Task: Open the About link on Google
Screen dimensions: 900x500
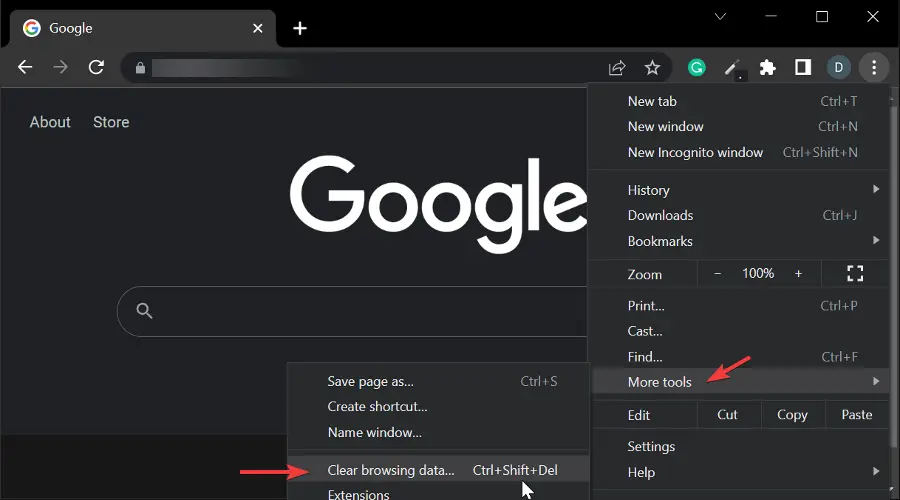Action: pyautogui.click(x=50, y=122)
